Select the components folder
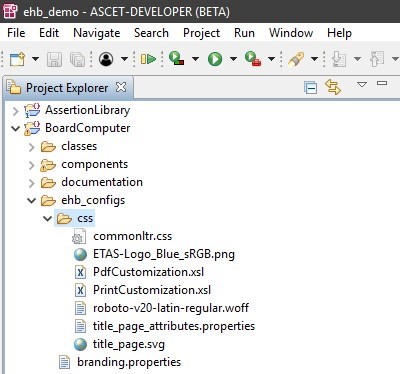Viewport: 400px width, 374px height. (x=94, y=164)
